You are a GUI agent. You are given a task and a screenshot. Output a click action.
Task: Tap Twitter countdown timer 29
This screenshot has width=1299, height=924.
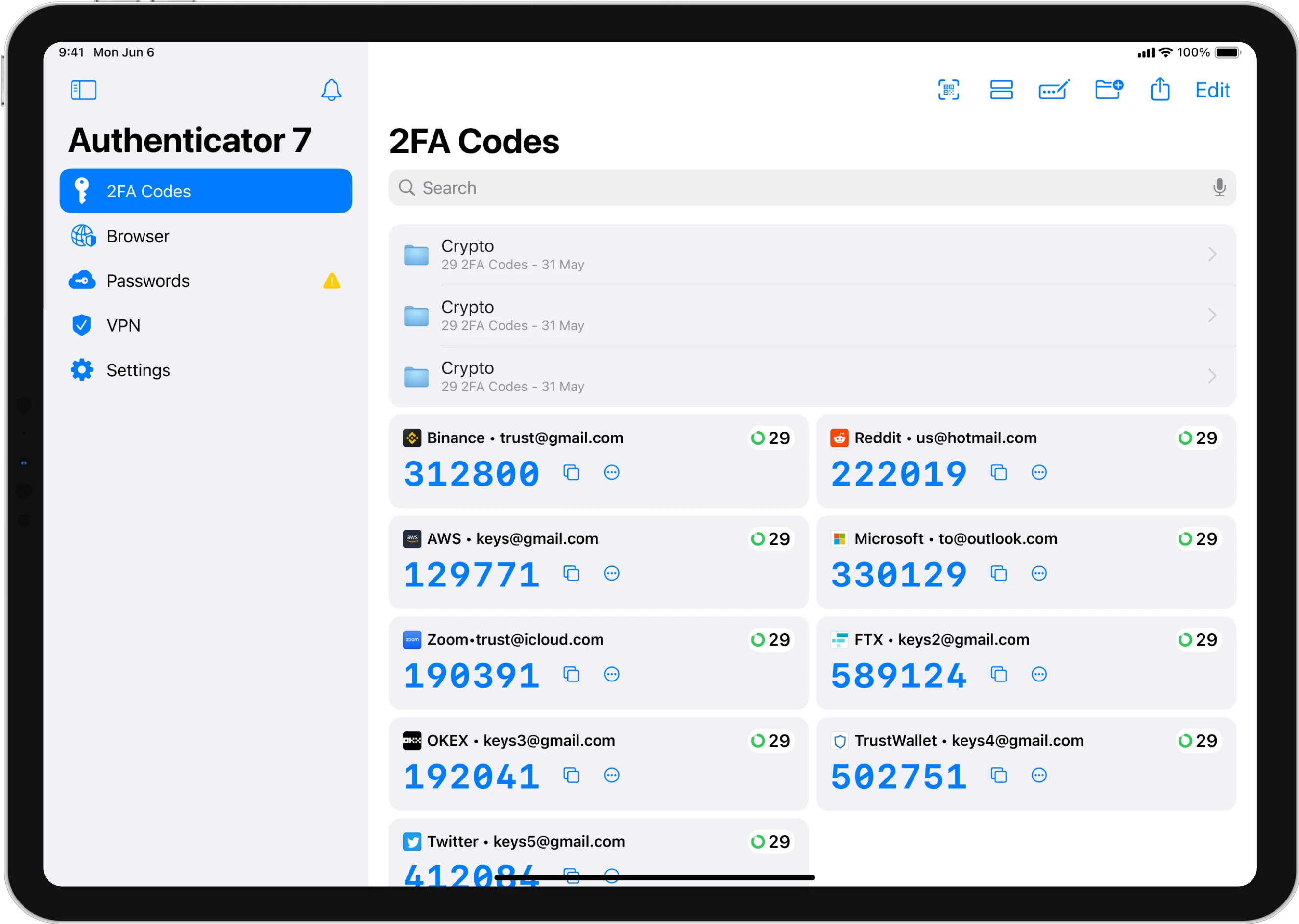770,842
